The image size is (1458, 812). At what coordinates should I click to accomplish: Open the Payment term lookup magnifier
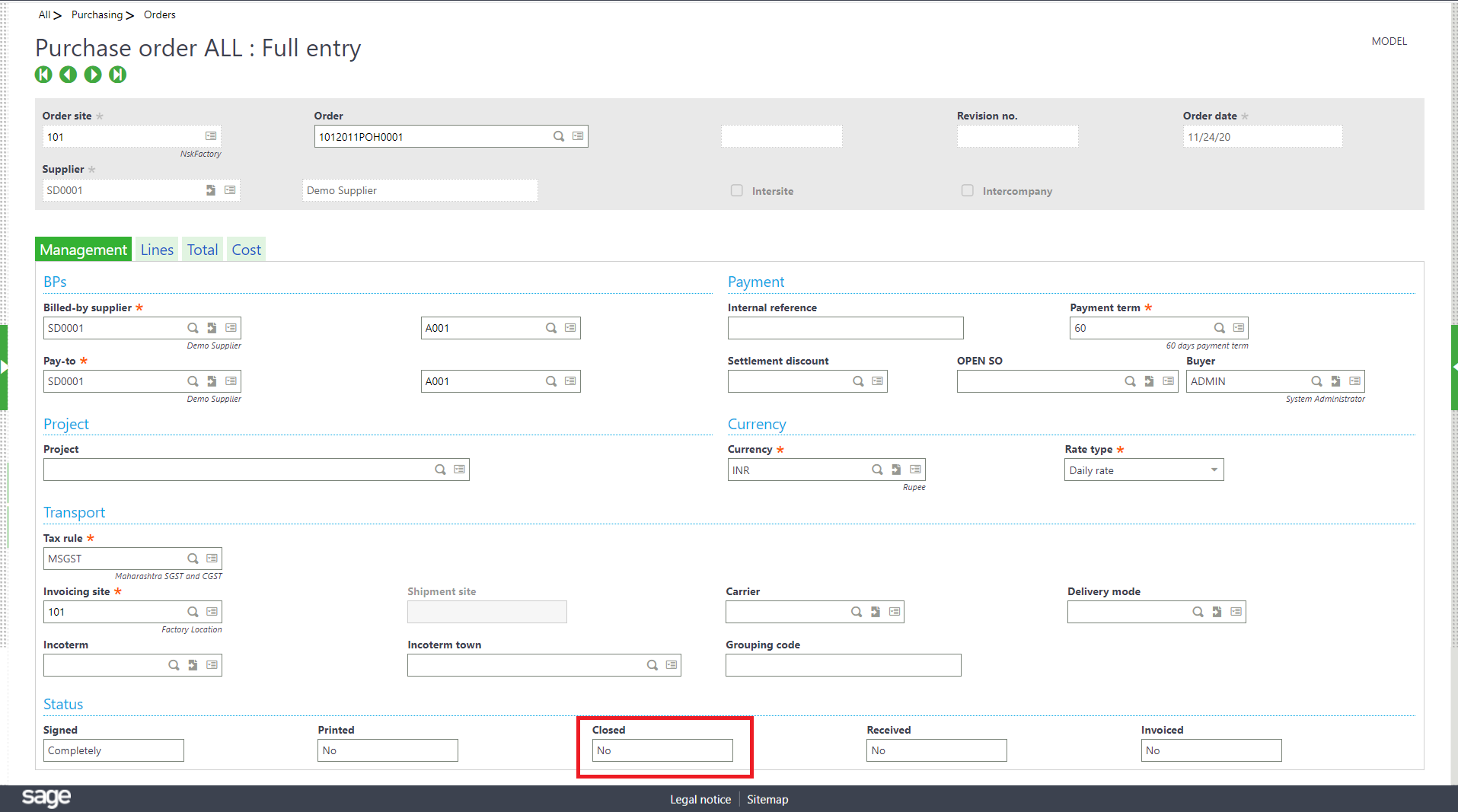point(1218,327)
